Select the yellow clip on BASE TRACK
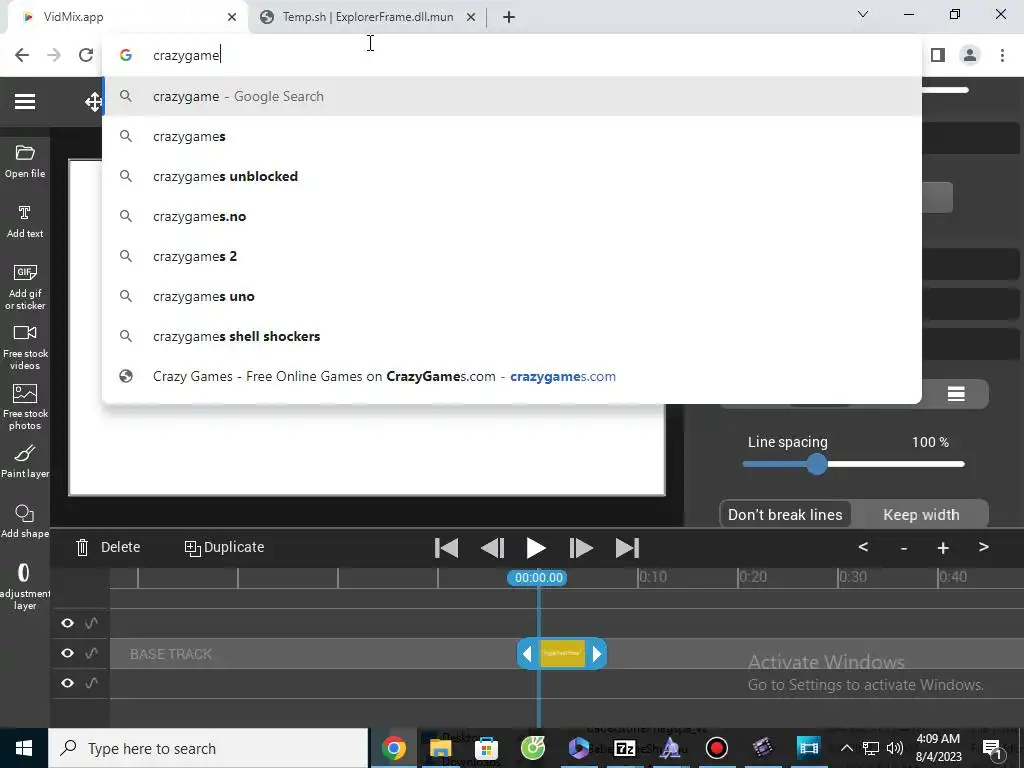Screen dimensions: 1024x768 pos(562,653)
